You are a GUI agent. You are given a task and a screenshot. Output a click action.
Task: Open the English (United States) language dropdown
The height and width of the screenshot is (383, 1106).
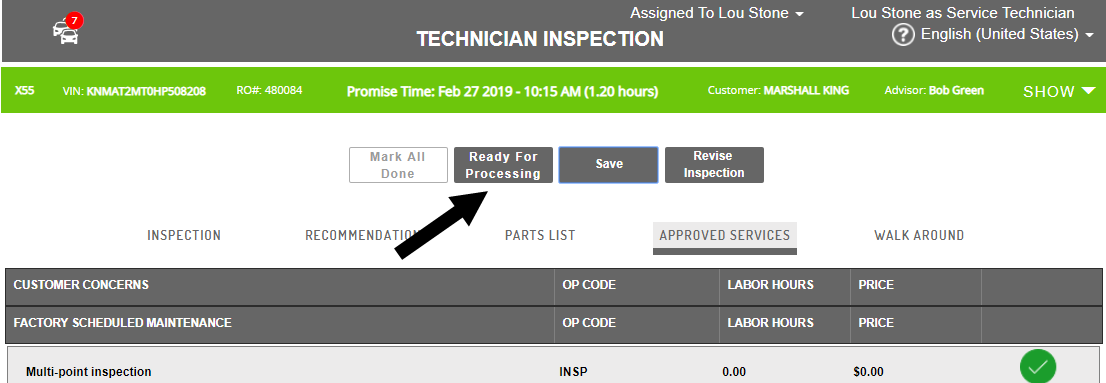coord(1007,35)
